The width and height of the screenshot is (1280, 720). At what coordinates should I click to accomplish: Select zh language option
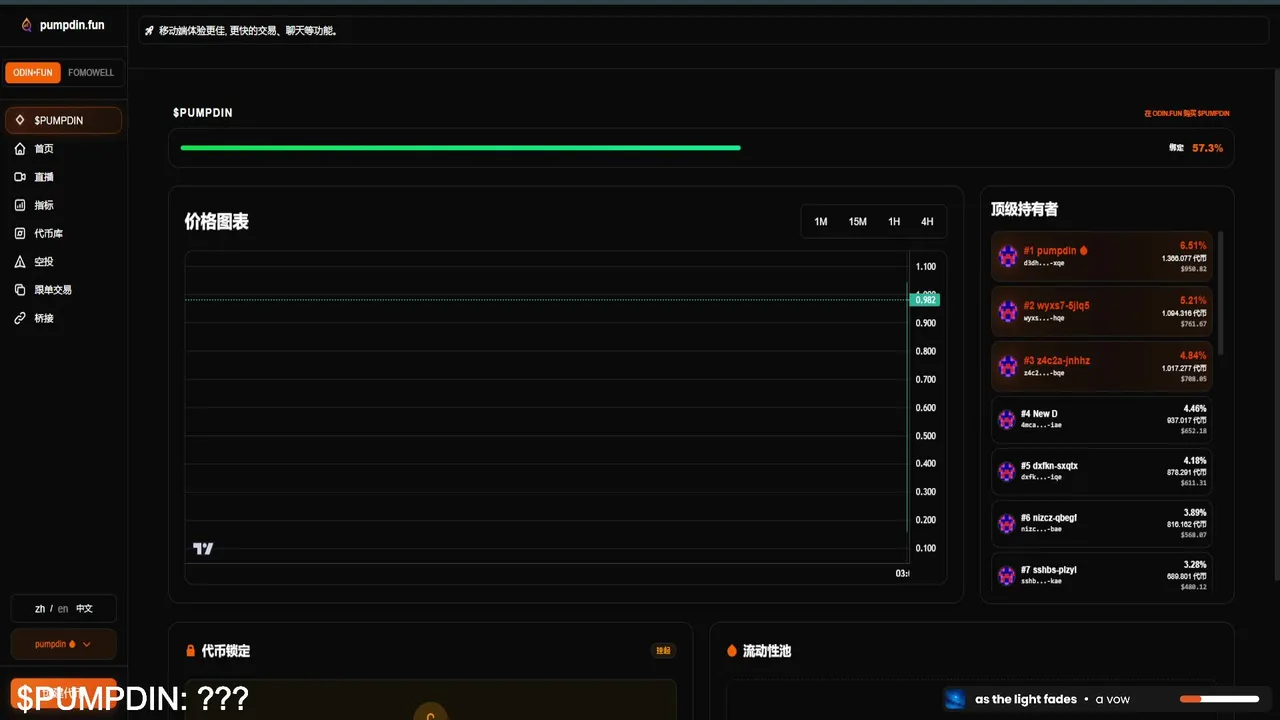[x=40, y=609]
